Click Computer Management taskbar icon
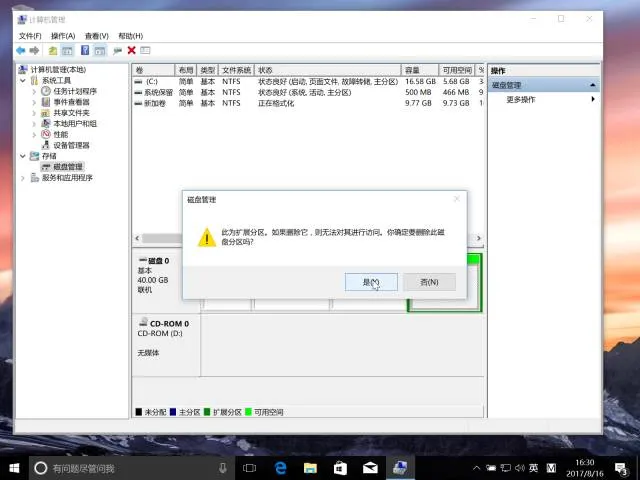Image resolution: width=640 pixels, height=480 pixels. (x=400, y=468)
